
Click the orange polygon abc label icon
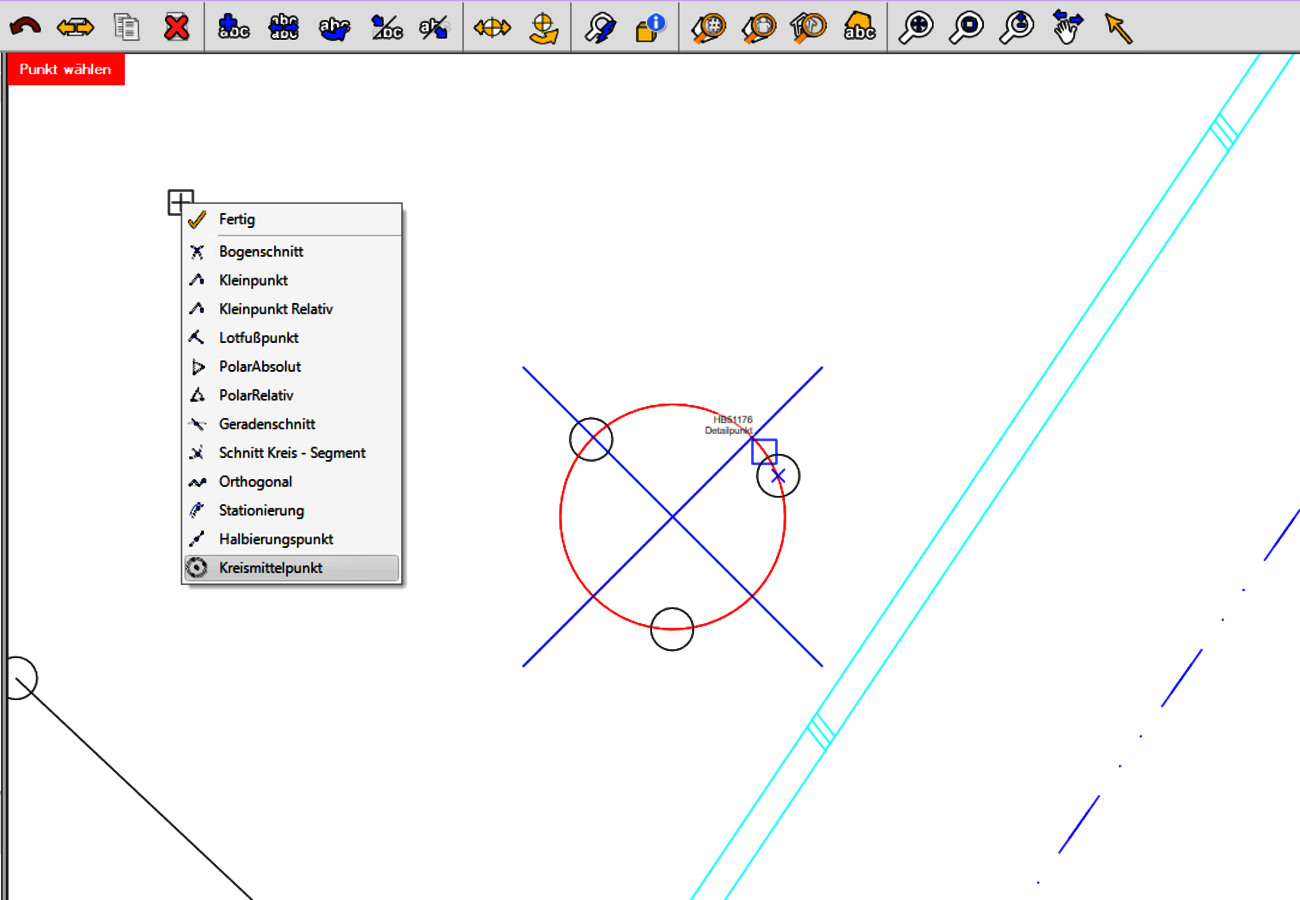point(859,27)
